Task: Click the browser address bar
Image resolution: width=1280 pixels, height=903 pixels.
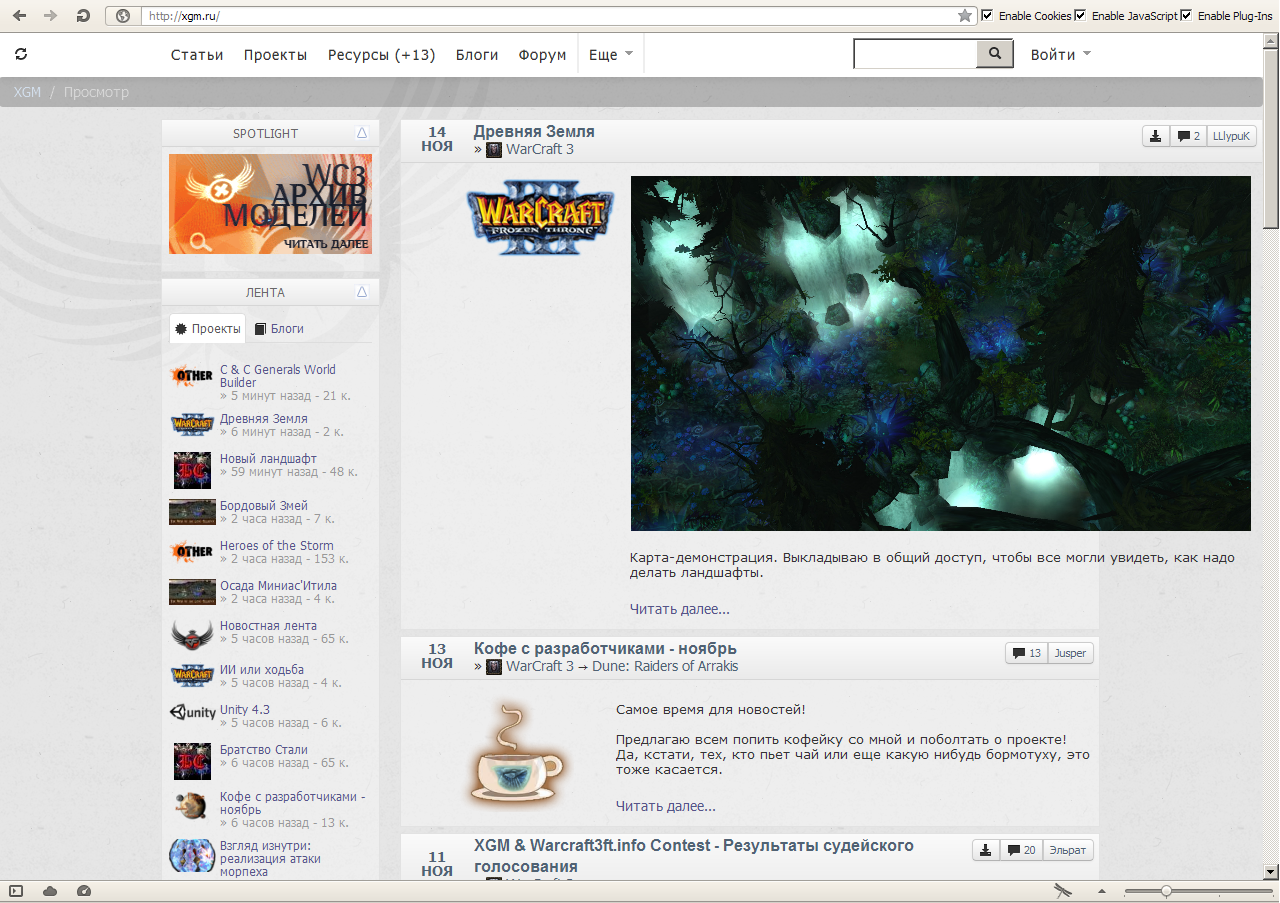Action: [548, 16]
